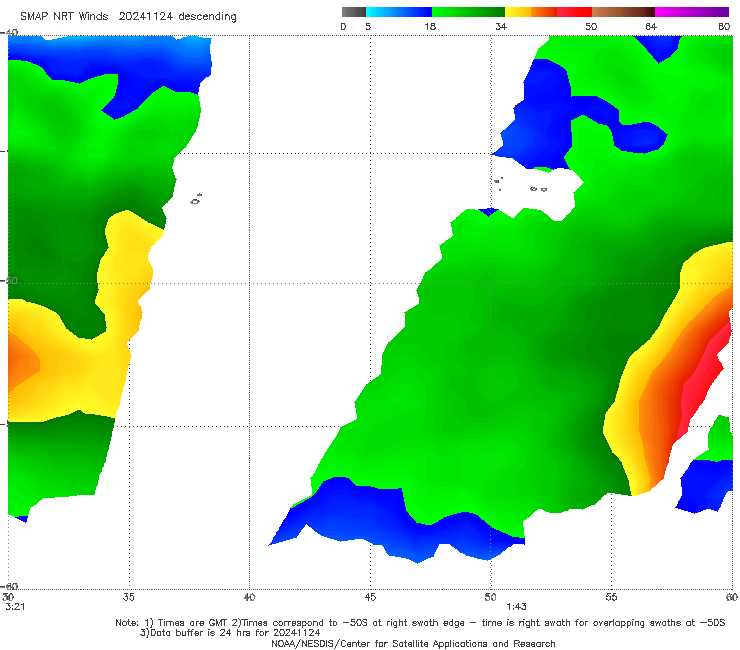Click the title text 'SMAP NRT Winds 20241124 descending'
Viewport: 740px width, 650px height.
tap(128, 17)
